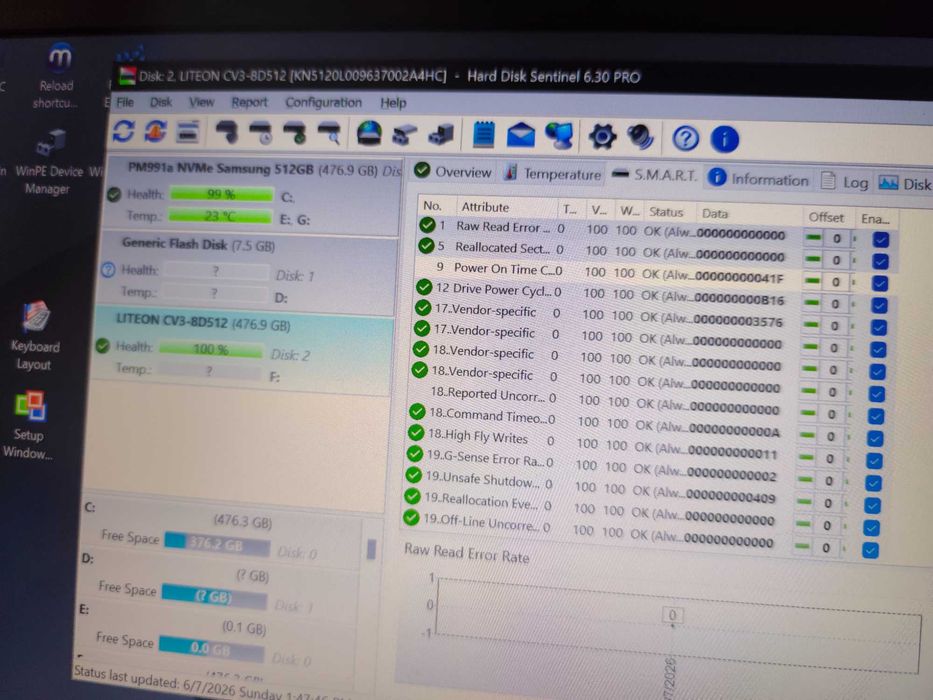Switch to the Overview tab
Screen dimensions: 933x700
pyautogui.click(x=453, y=171)
